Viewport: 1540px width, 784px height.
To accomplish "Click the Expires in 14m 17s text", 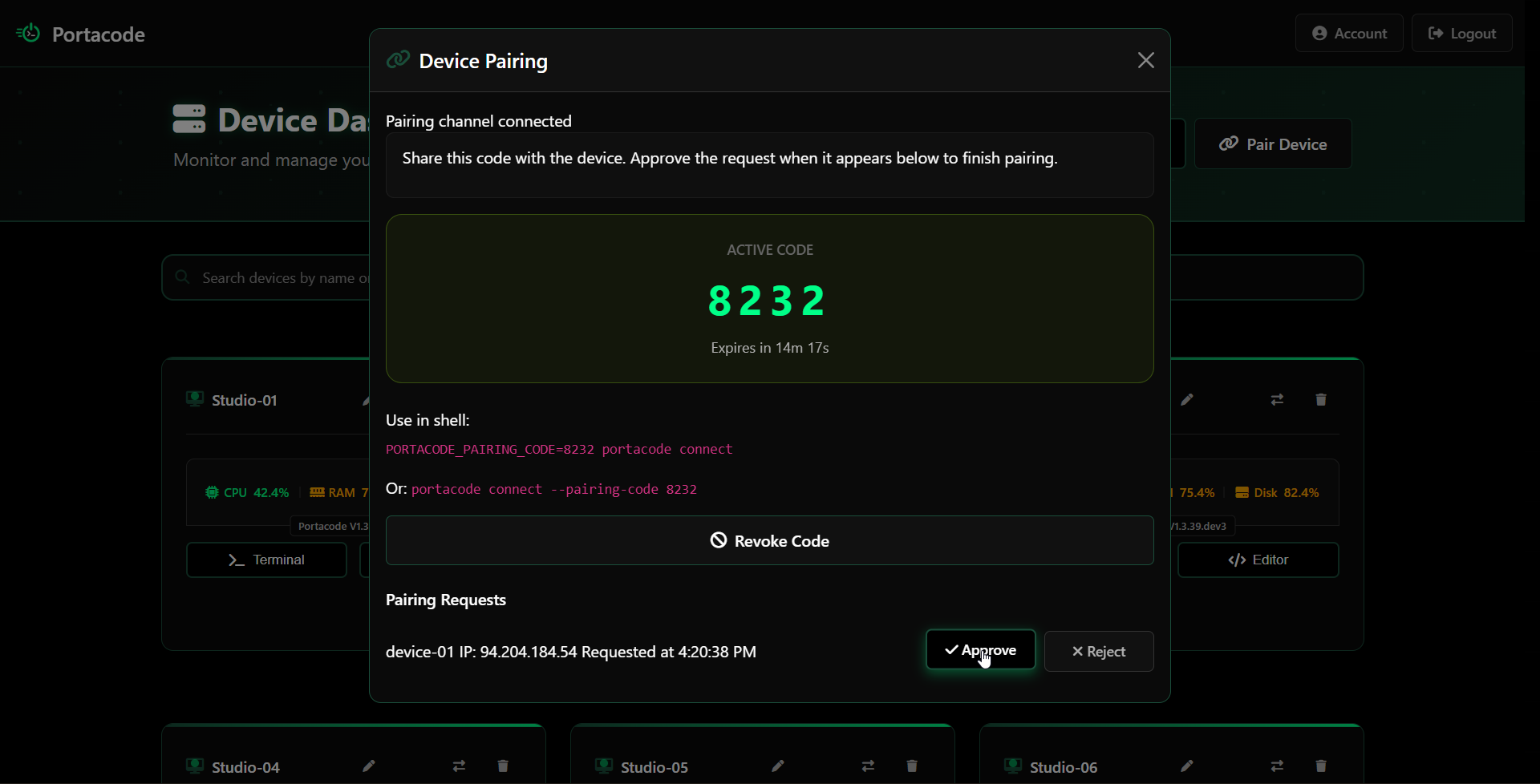I will pyautogui.click(x=770, y=348).
